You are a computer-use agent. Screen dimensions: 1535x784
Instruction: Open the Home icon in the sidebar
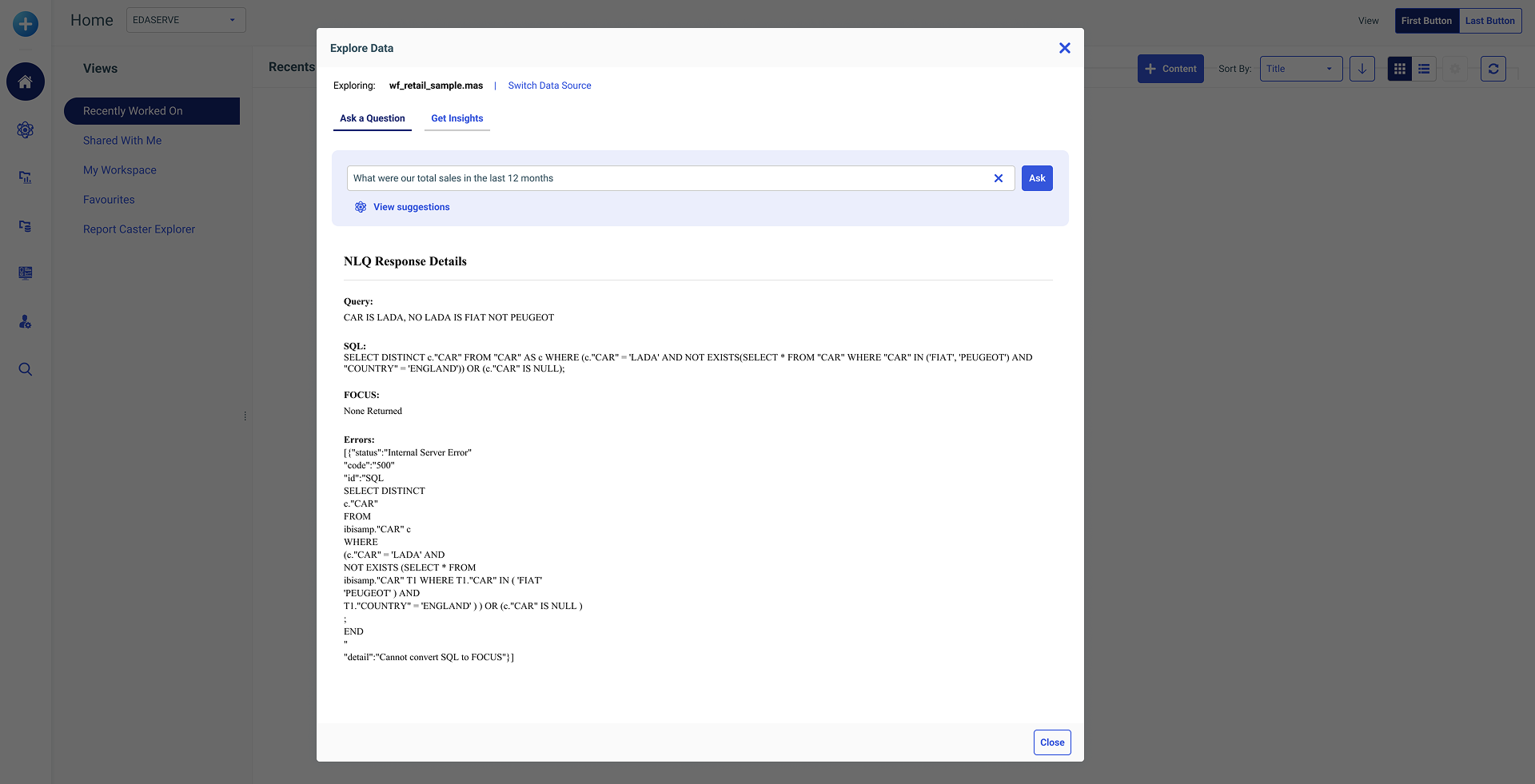26,82
